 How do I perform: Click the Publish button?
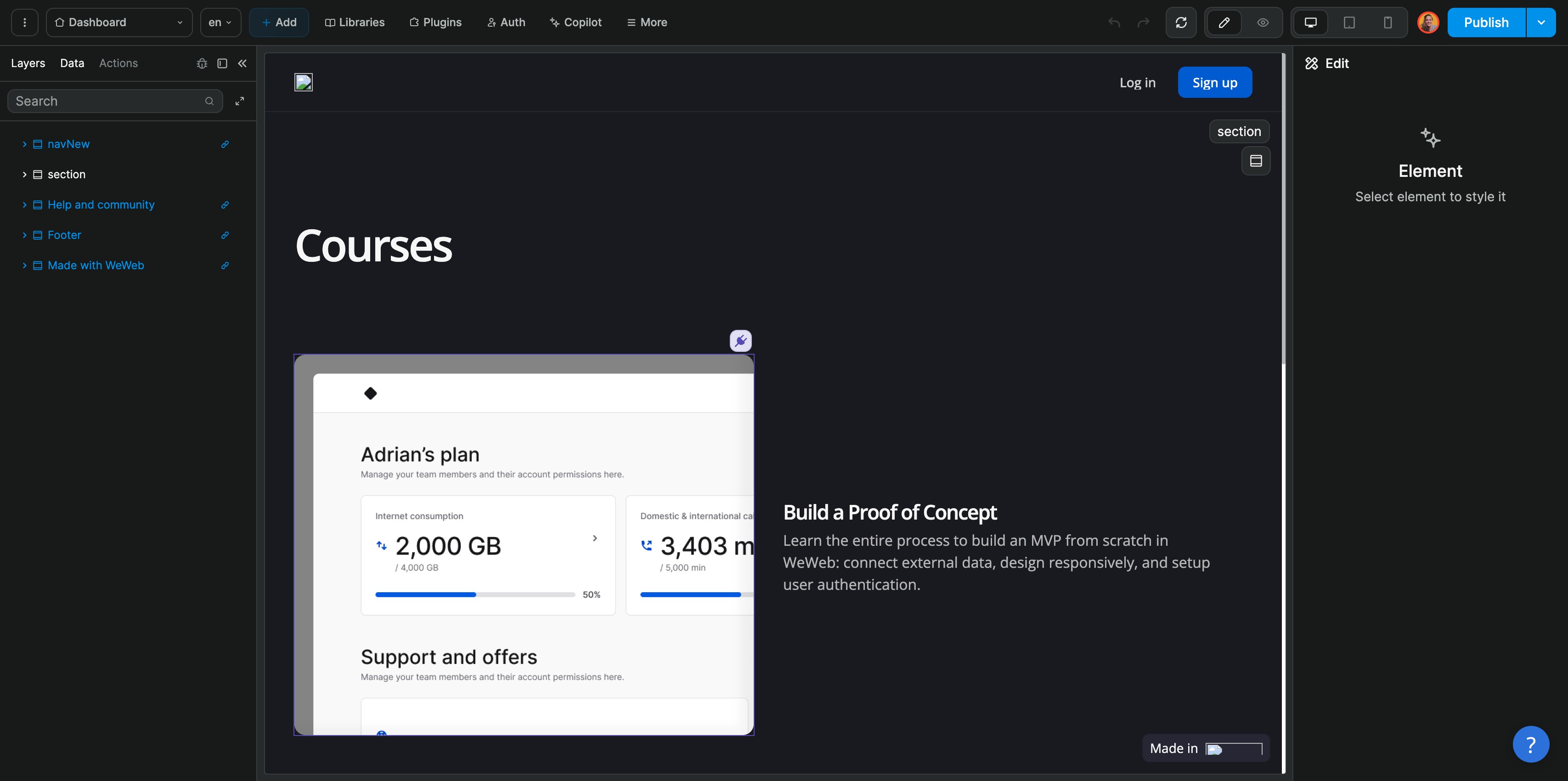coord(1486,23)
